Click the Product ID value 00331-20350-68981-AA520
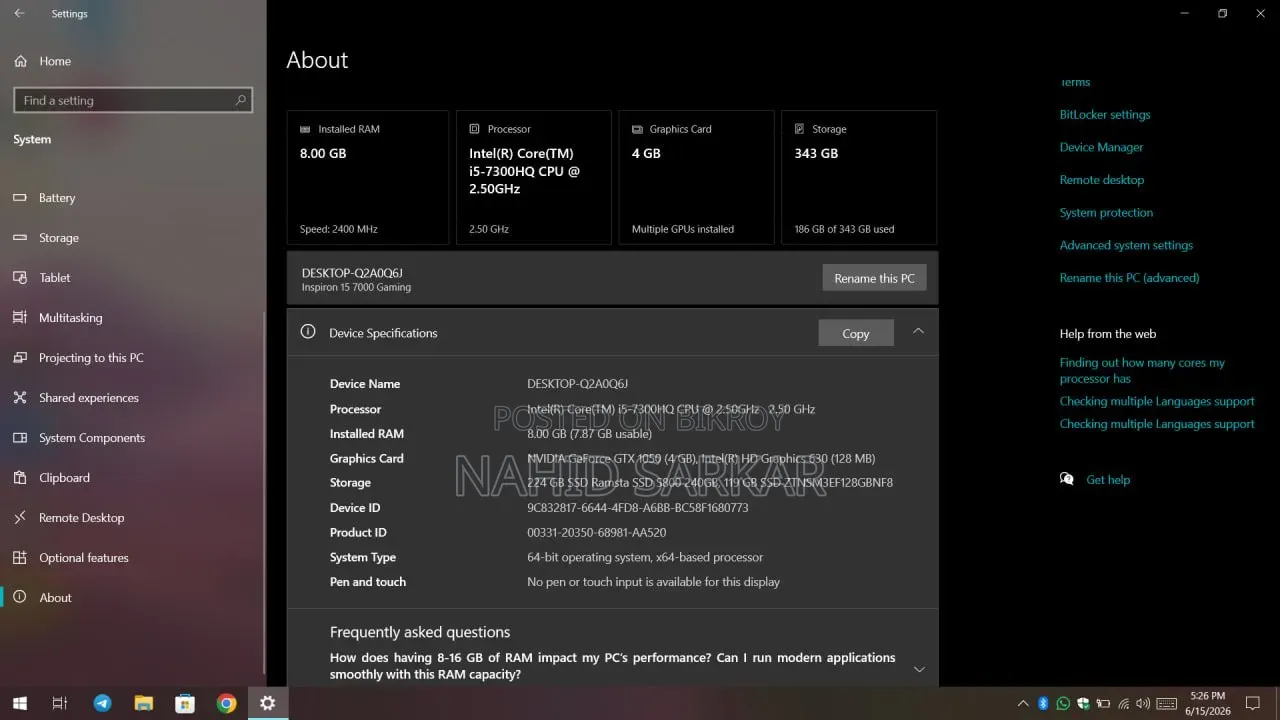1280x720 pixels. coord(596,533)
